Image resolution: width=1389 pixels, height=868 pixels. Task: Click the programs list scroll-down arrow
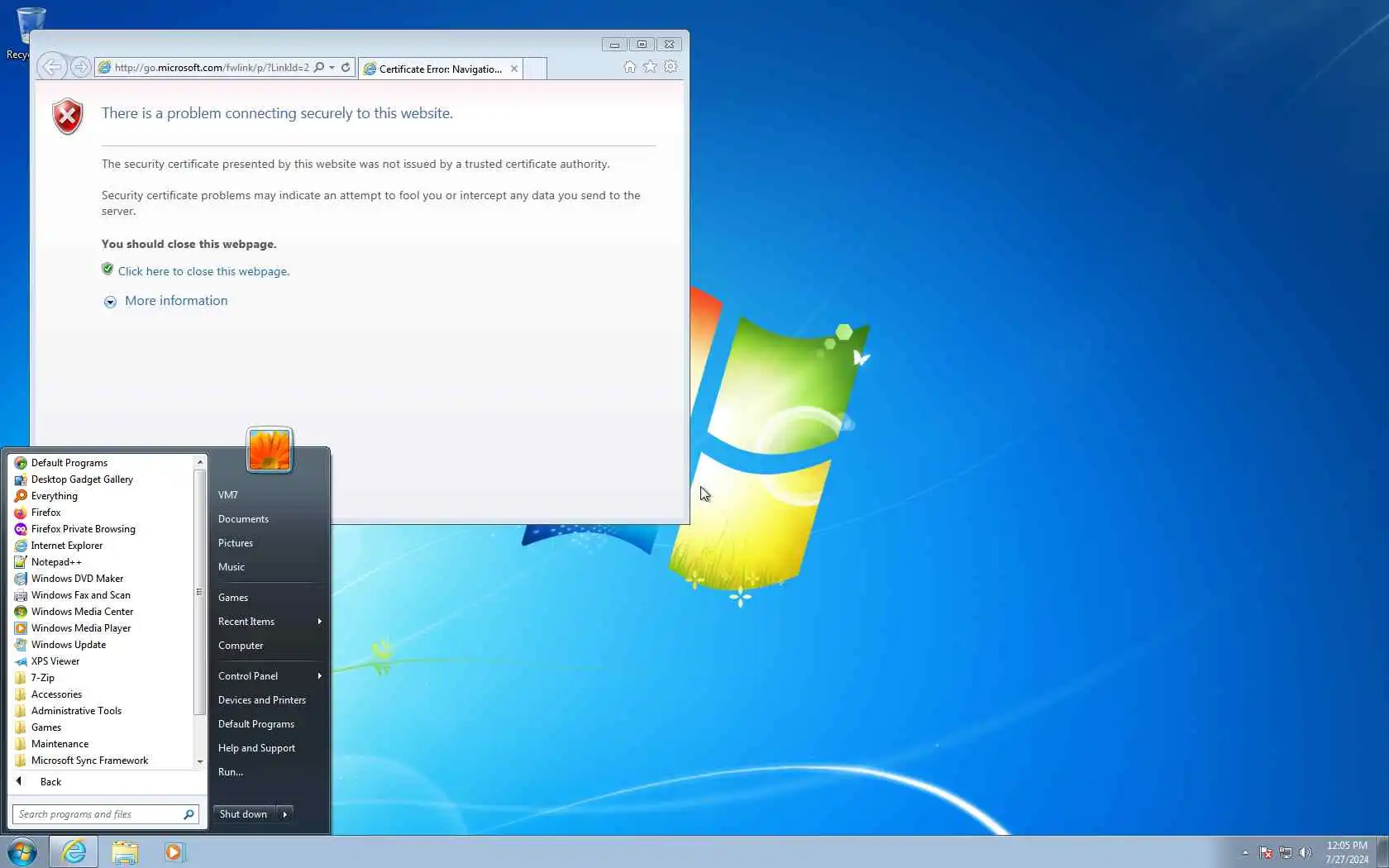point(199,762)
